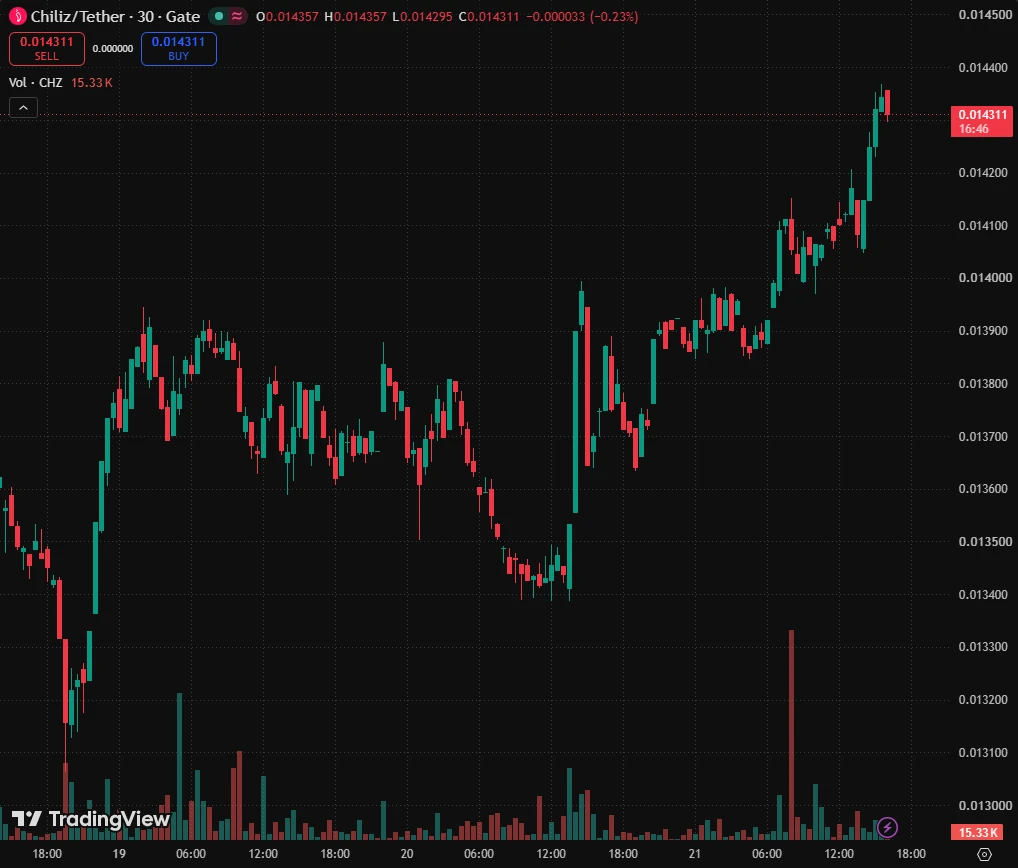
Task: Click the 0.014100 price axis label
Action: tap(985, 226)
